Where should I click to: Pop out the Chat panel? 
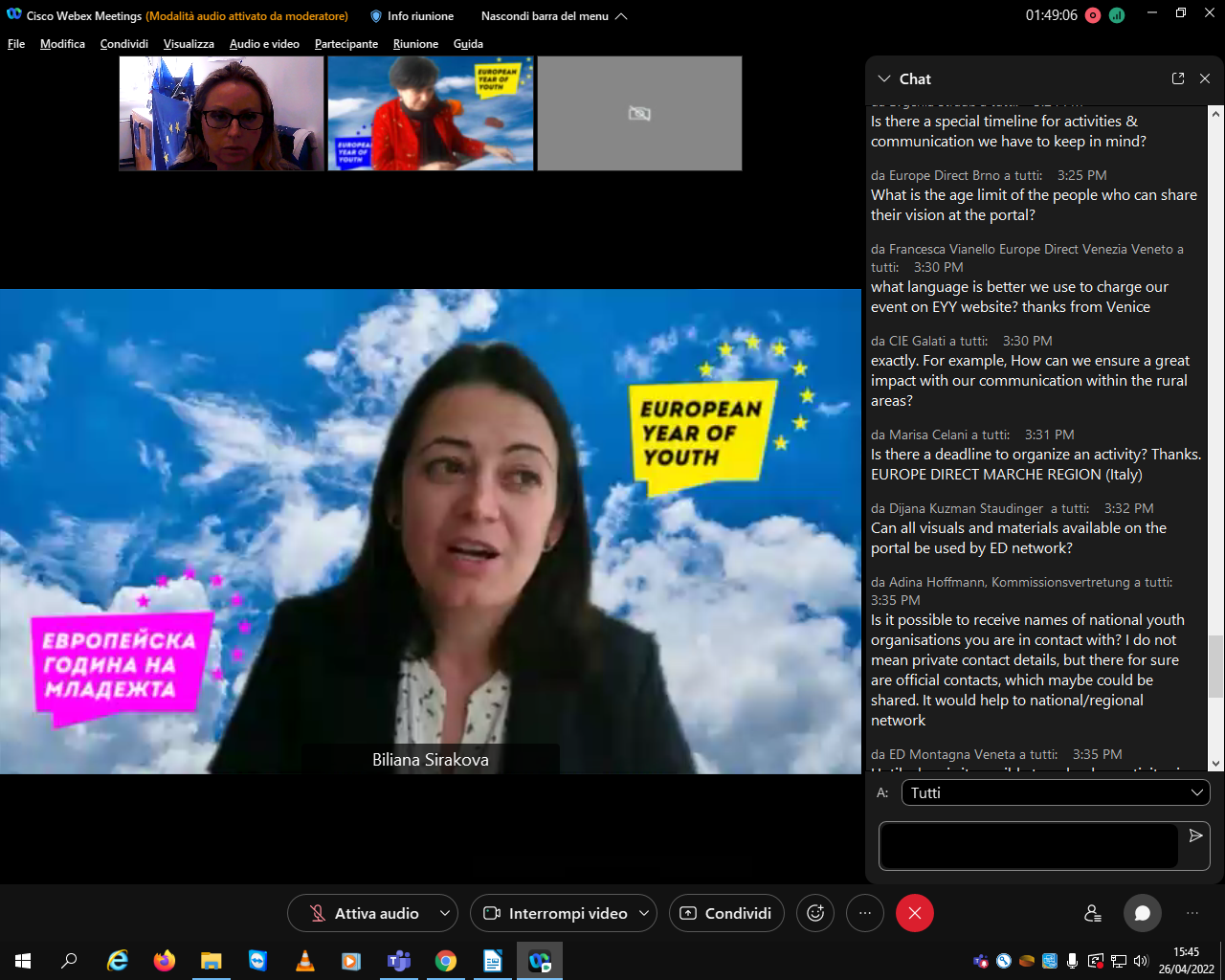tap(1178, 78)
